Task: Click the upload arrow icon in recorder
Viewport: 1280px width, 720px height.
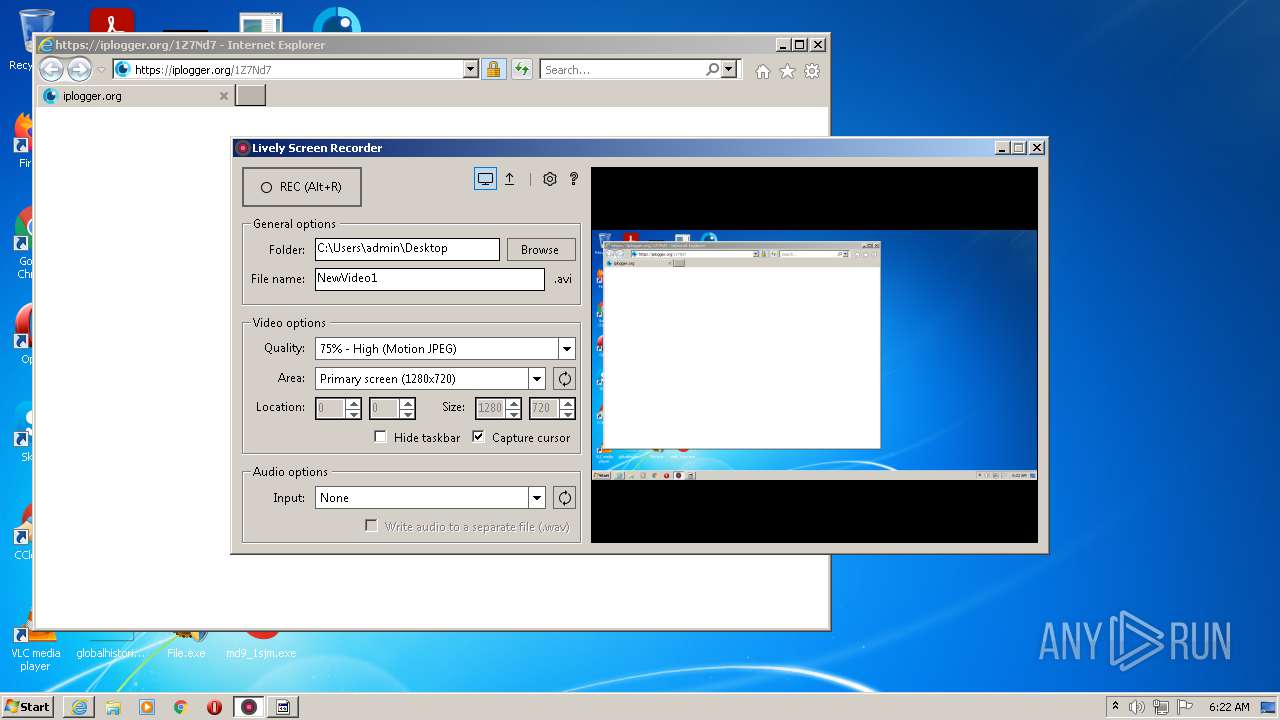Action: click(509, 179)
